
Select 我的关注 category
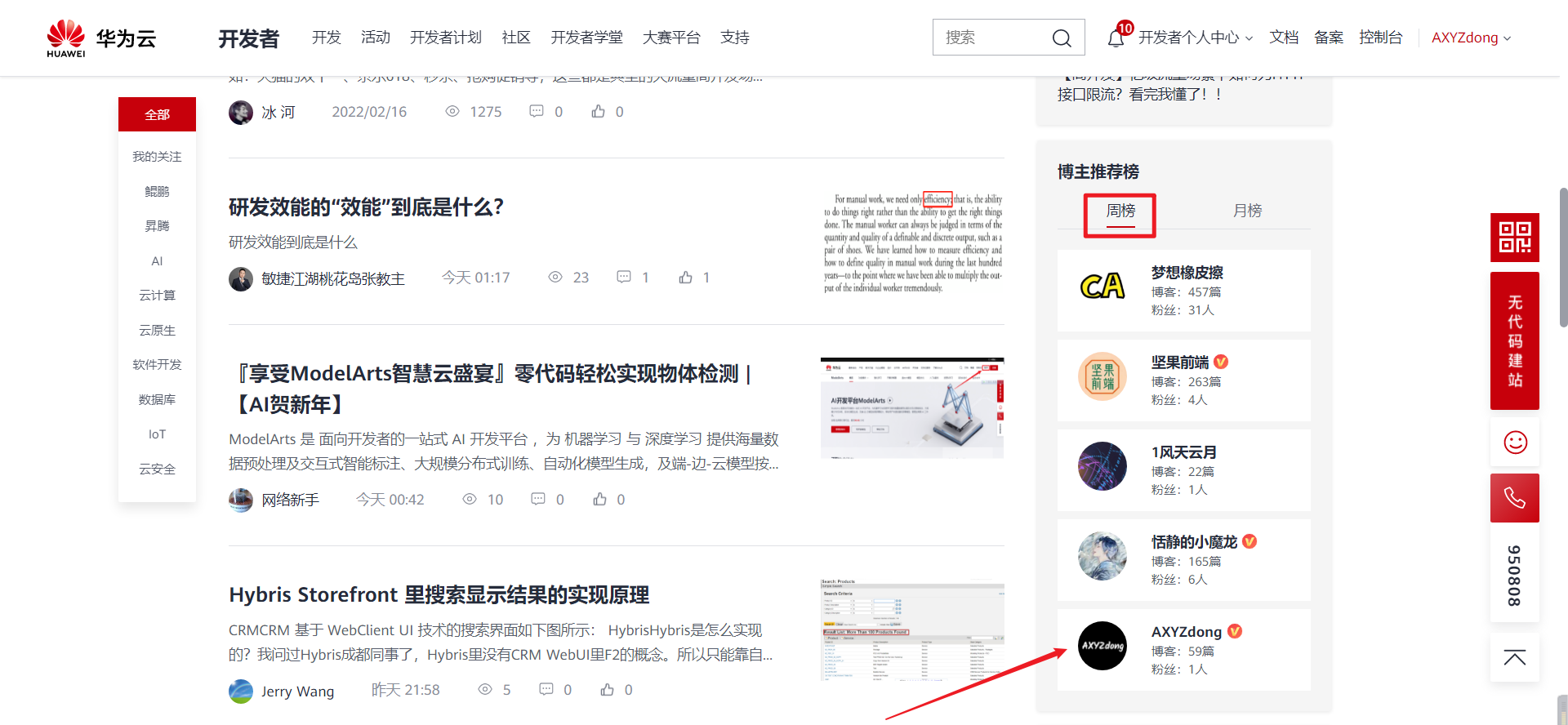(157, 157)
